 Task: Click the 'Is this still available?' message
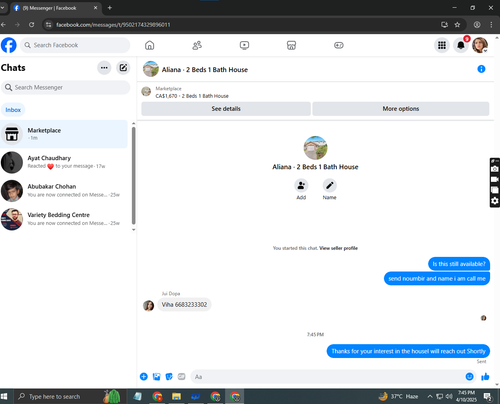coord(459,264)
